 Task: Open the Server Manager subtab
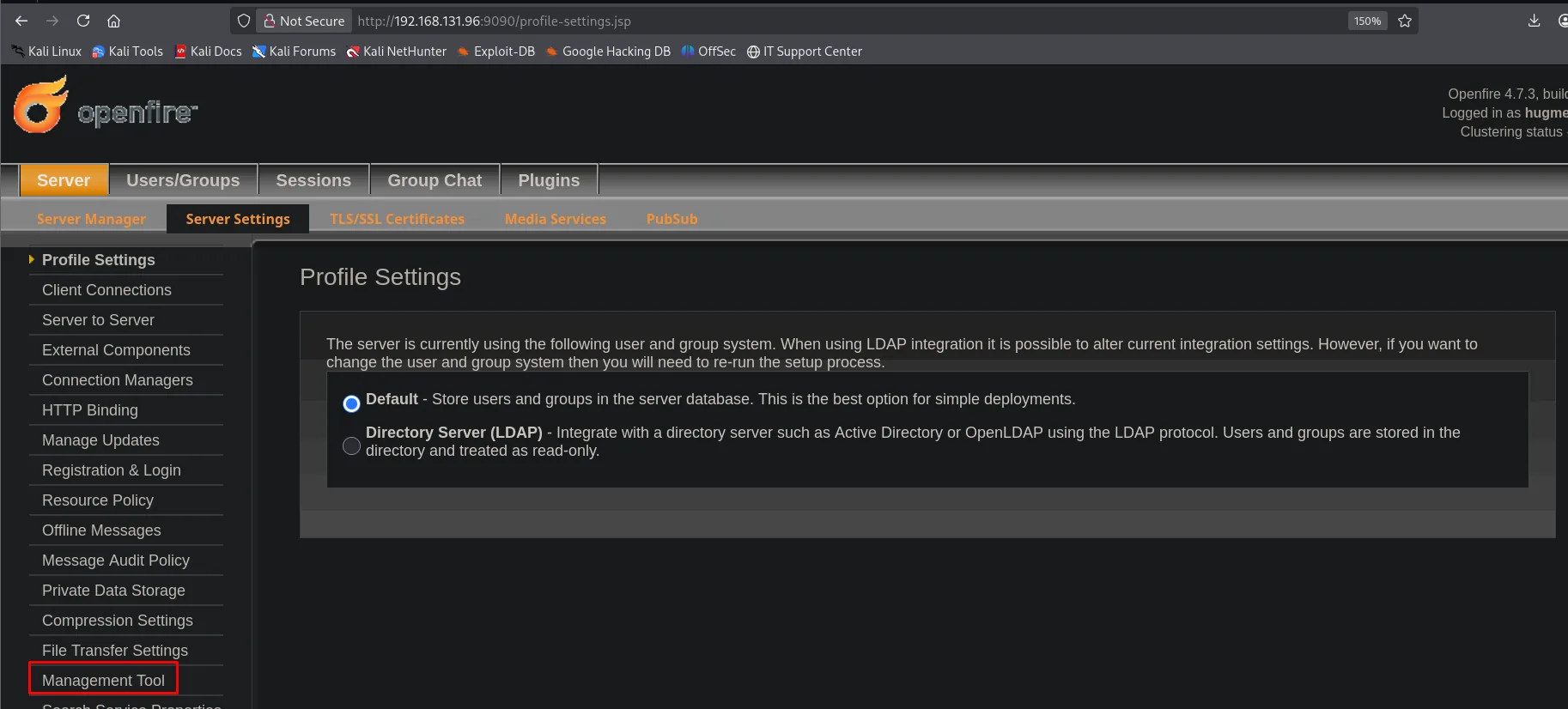click(91, 219)
